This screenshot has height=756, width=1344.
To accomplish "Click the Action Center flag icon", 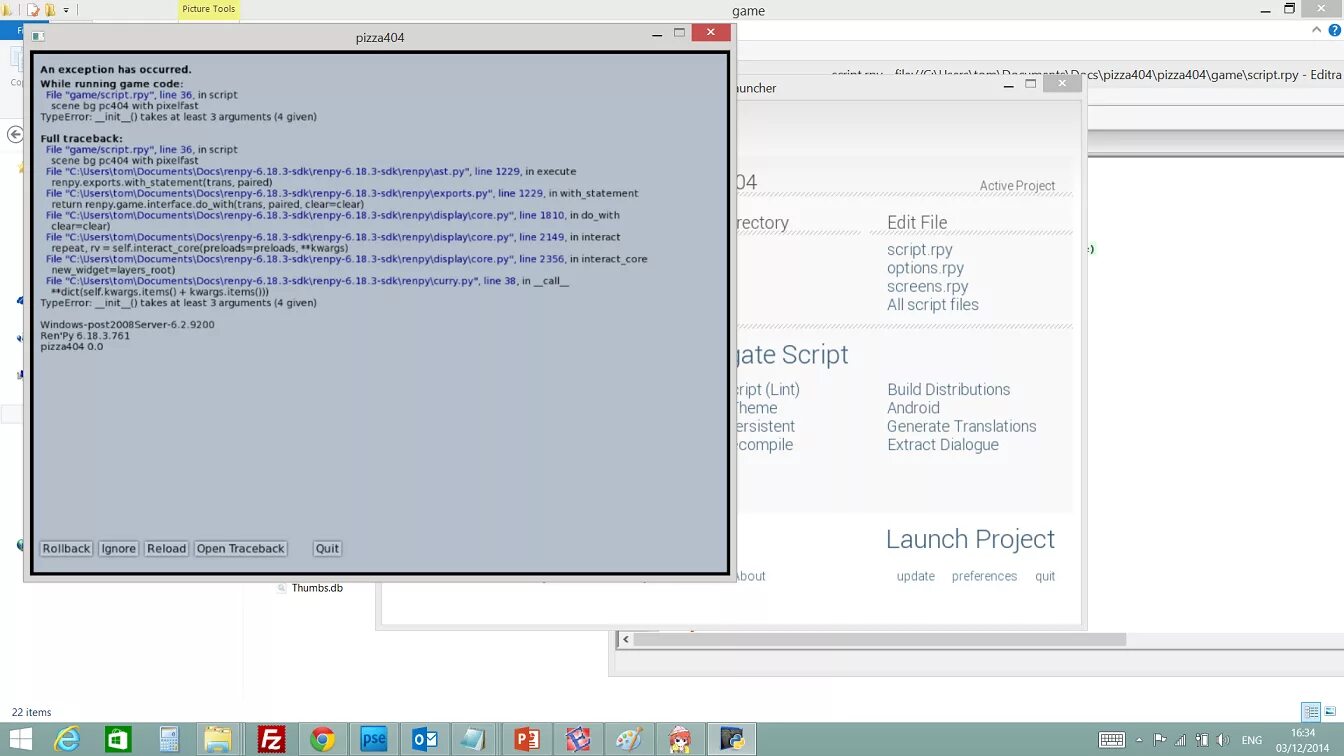I will tap(1160, 740).
